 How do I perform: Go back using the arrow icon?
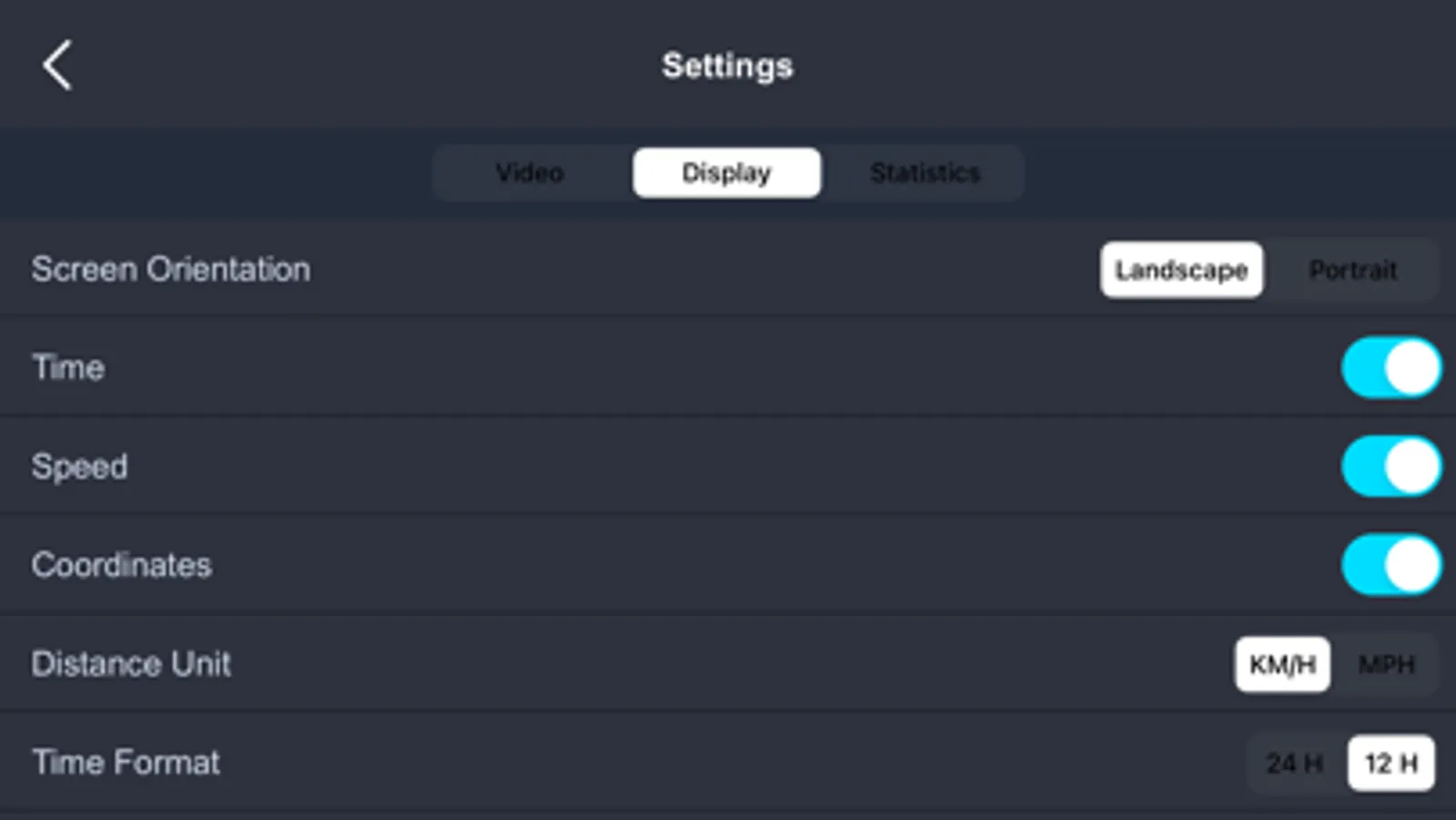57,65
